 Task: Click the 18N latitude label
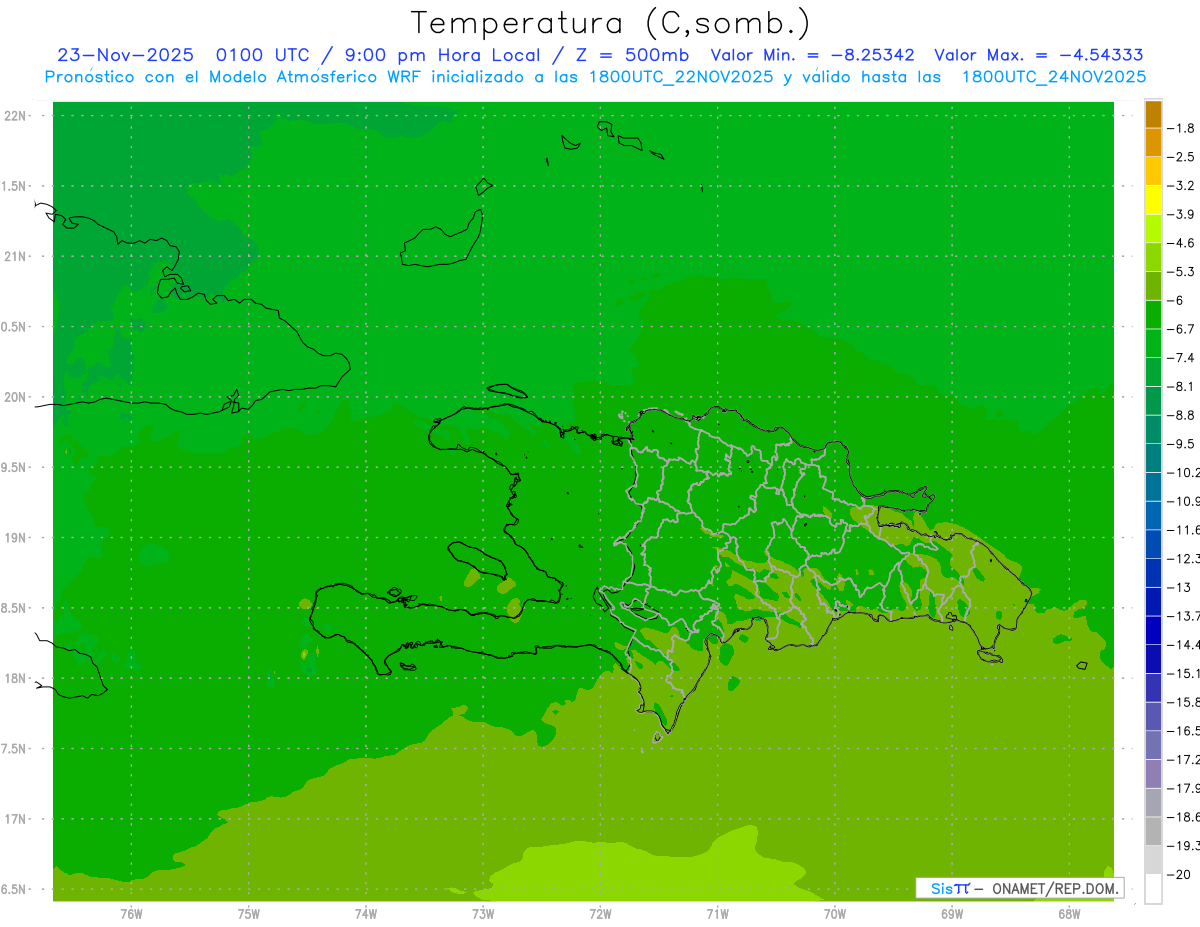(x=17, y=678)
